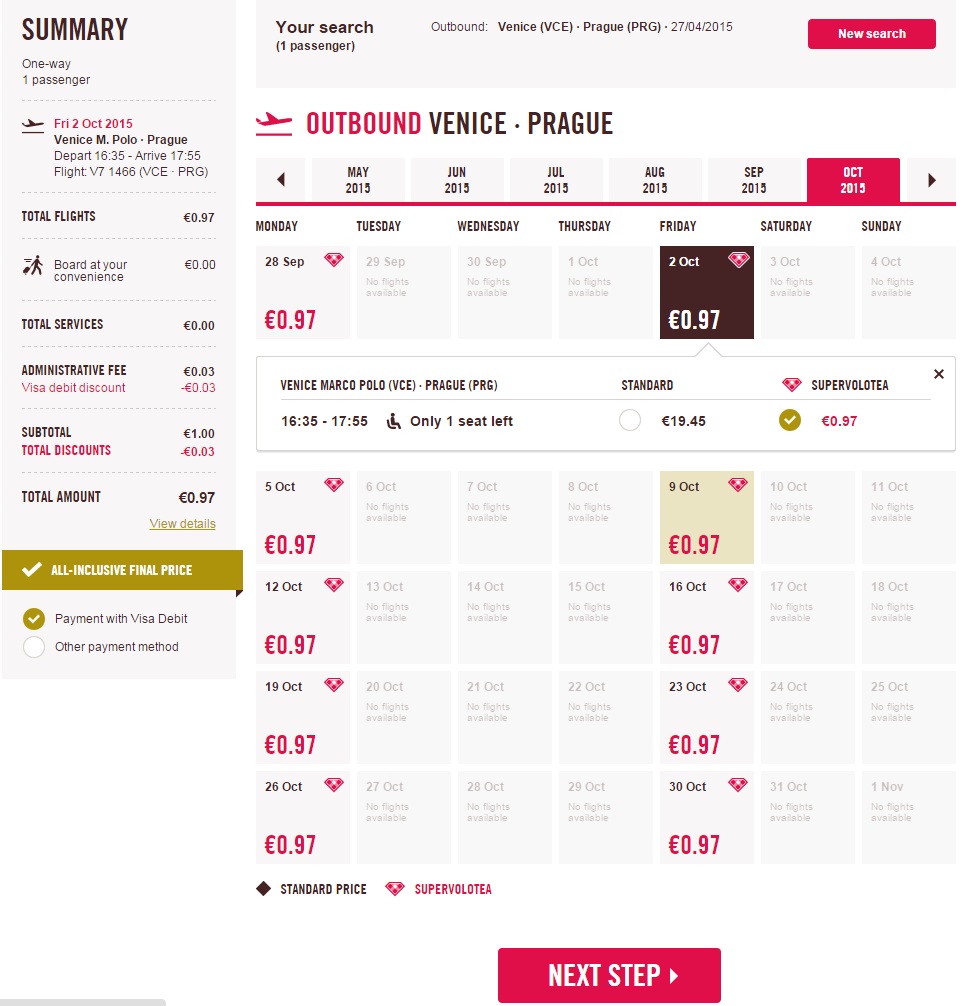
Task: Show later months using the right arrow
Action: point(931,180)
